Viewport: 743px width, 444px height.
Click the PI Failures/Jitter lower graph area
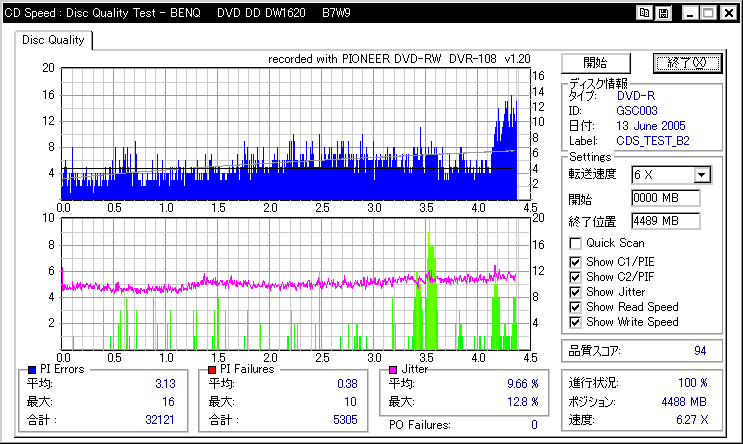click(x=295, y=284)
